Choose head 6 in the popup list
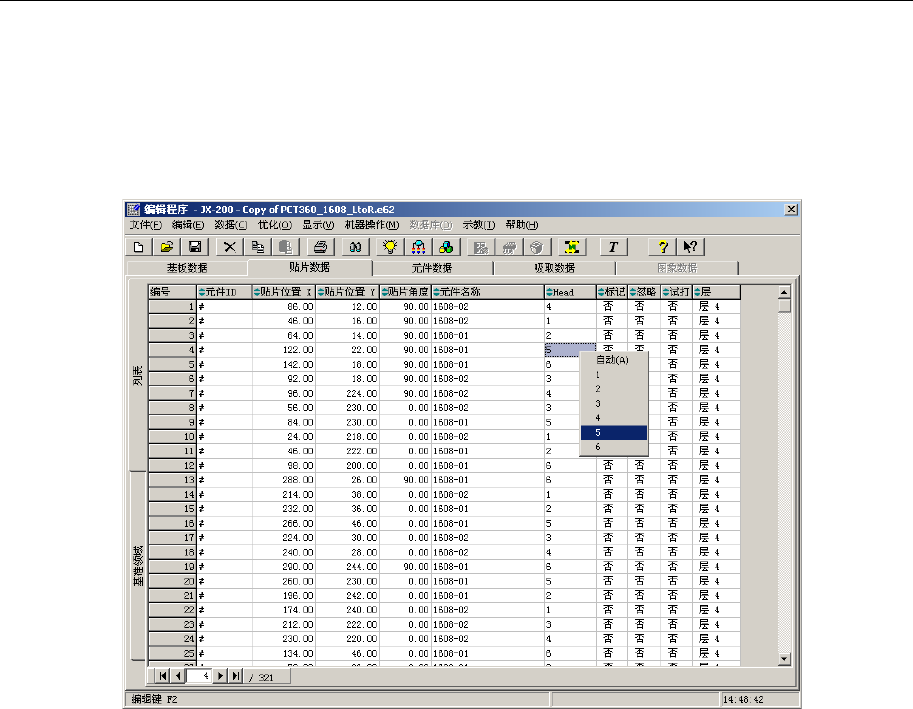 [x=614, y=447]
